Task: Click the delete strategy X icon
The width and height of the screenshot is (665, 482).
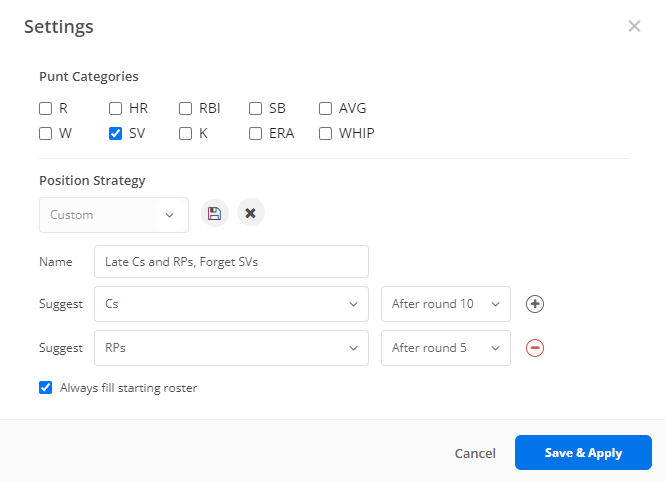Action: (250, 213)
